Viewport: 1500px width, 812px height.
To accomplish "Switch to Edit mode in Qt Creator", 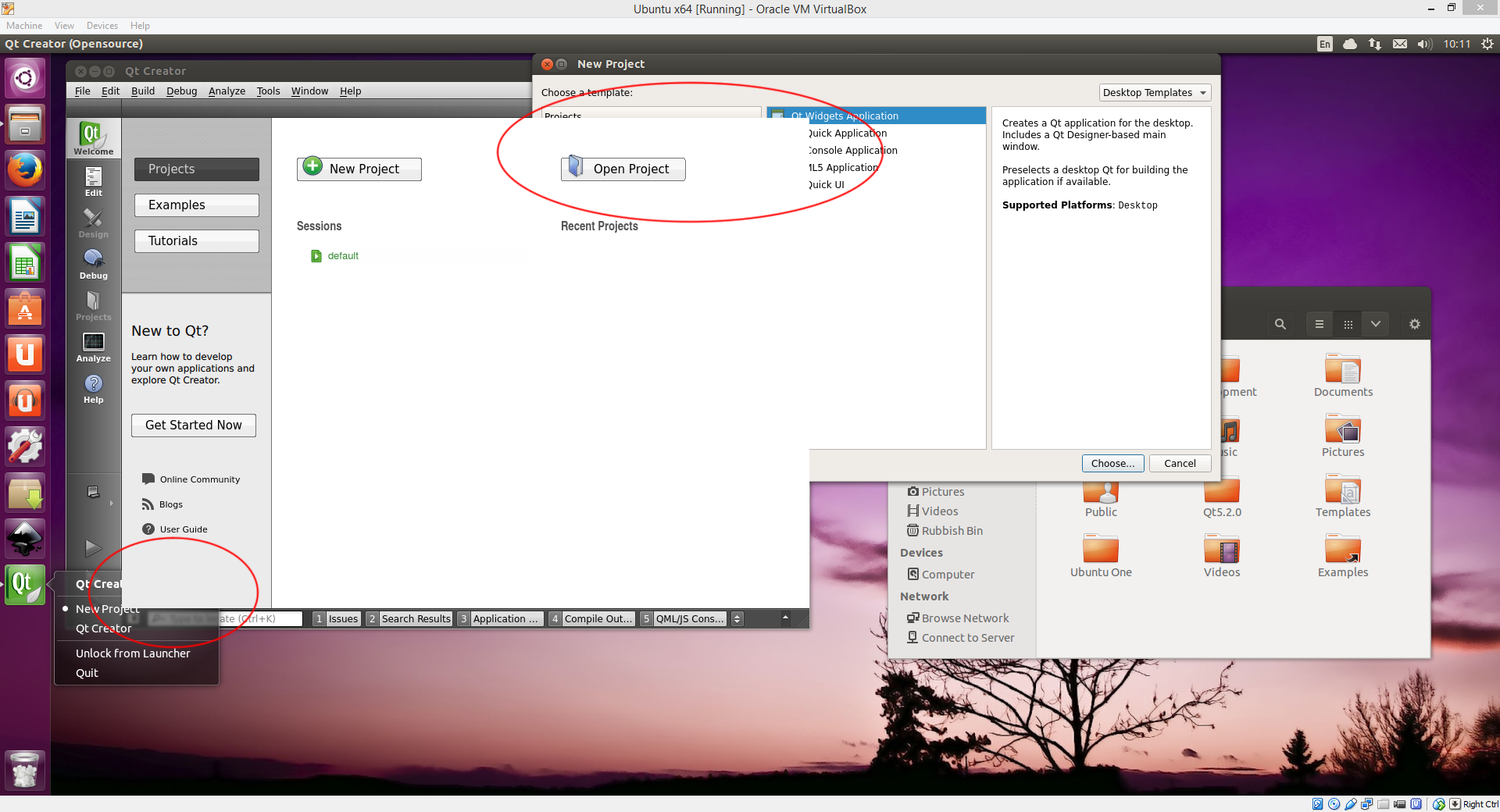I will point(93,182).
